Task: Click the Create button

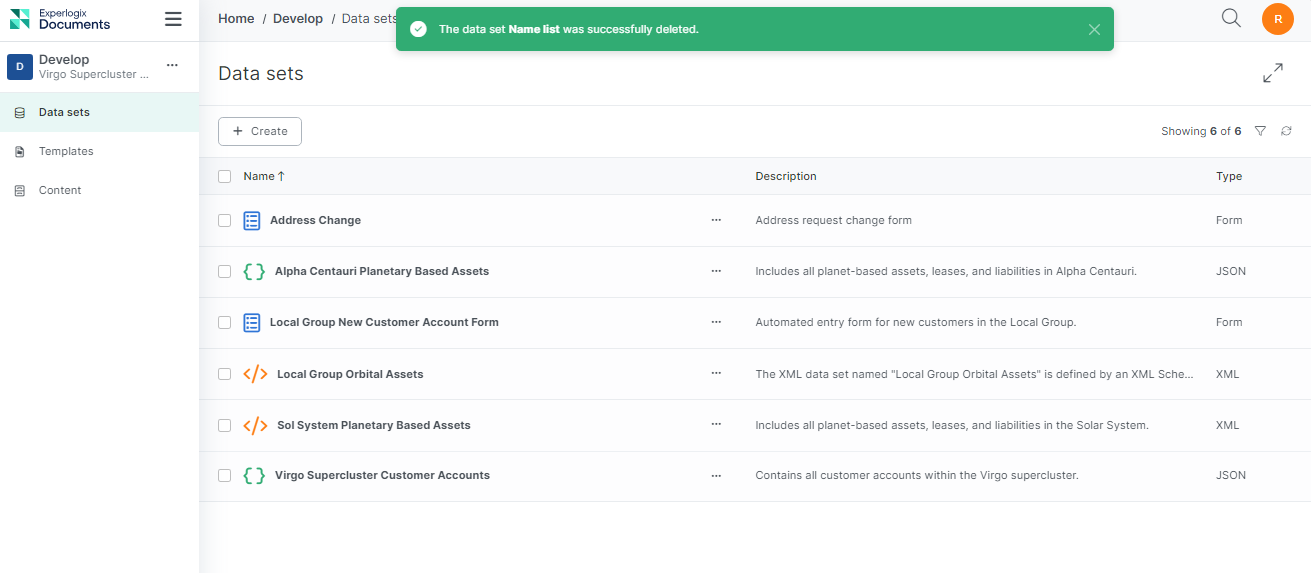Action: coord(260,131)
